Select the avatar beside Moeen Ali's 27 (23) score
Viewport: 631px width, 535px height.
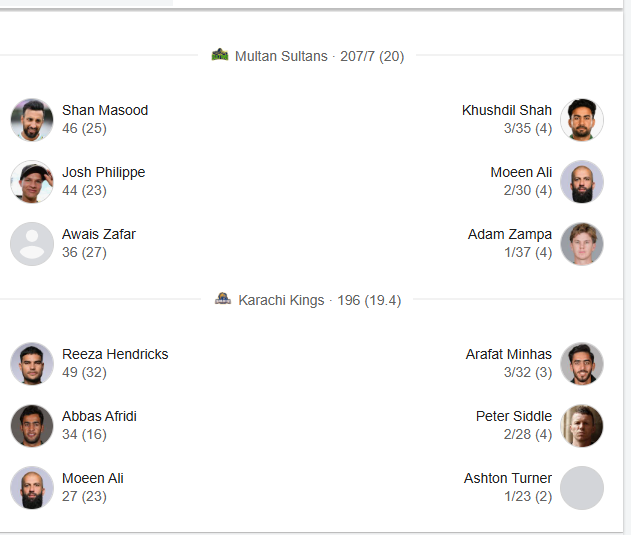[x=32, y=488]
